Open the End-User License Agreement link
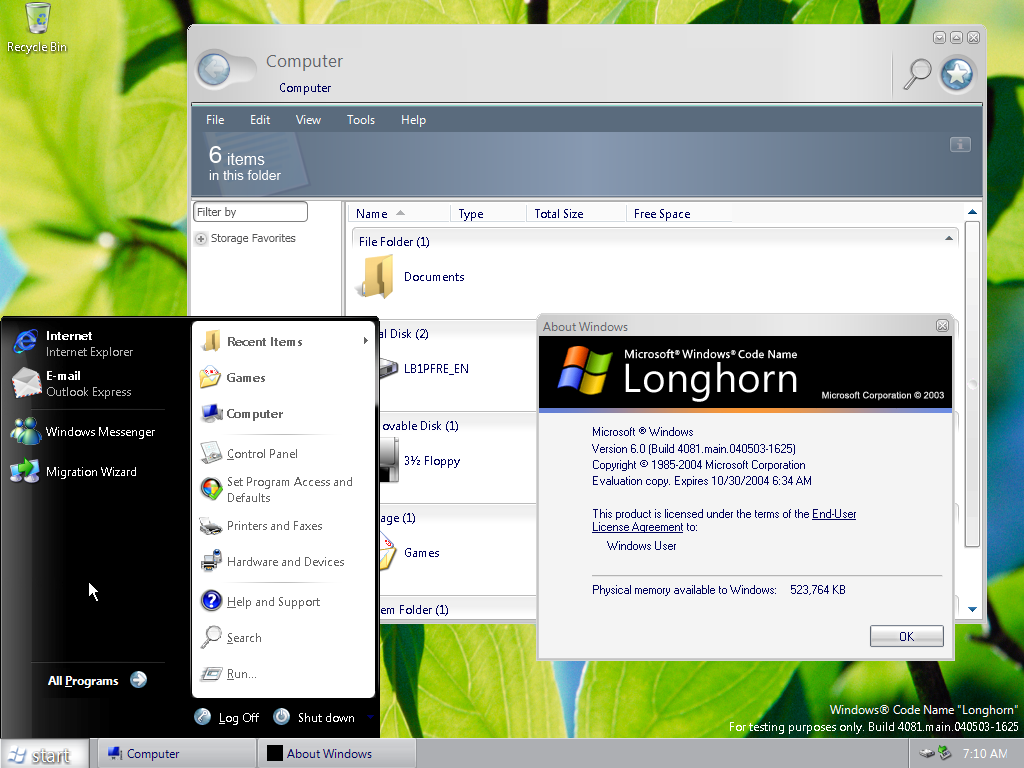The height and width of the screenshot is (768, 1024). 834,514
